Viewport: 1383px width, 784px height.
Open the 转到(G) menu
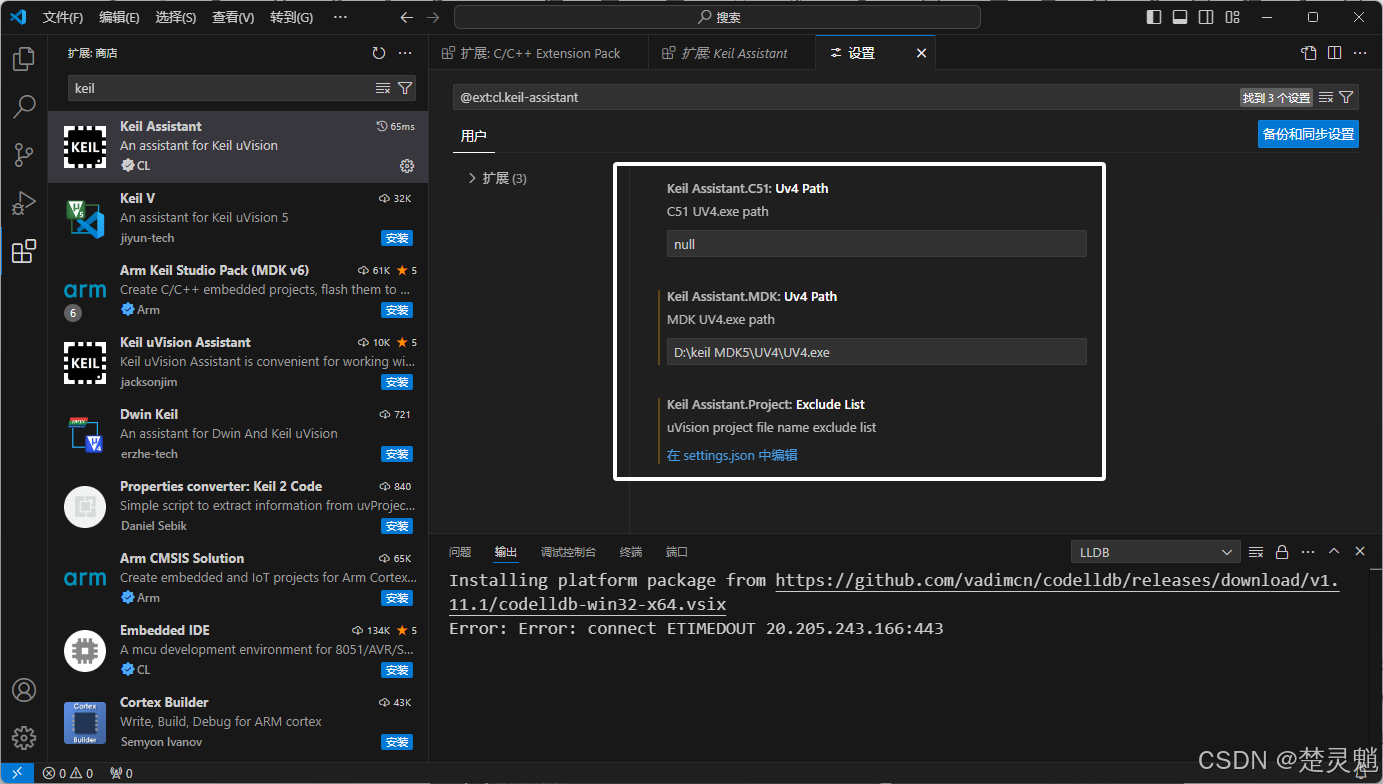coord(291,17)
